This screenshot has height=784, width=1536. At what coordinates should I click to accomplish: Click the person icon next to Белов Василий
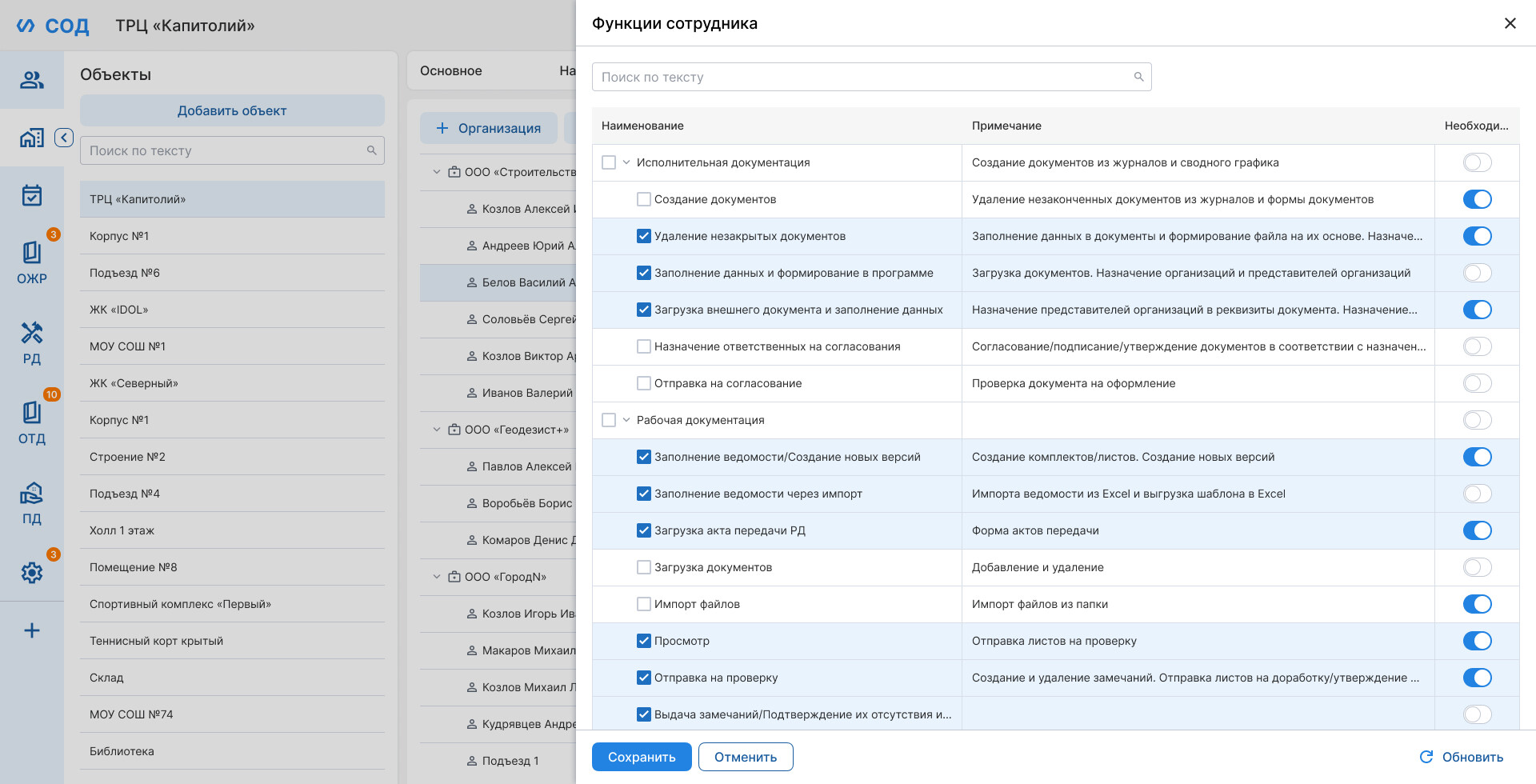click(472, 282)
